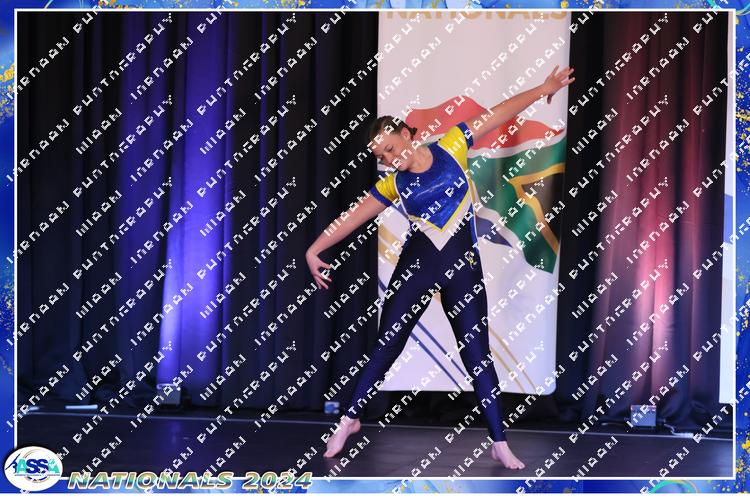This screenshot has height=500, width=750.
Task: Select the 'NATIONALS 2024' caption text
Action: click(190, 480)
